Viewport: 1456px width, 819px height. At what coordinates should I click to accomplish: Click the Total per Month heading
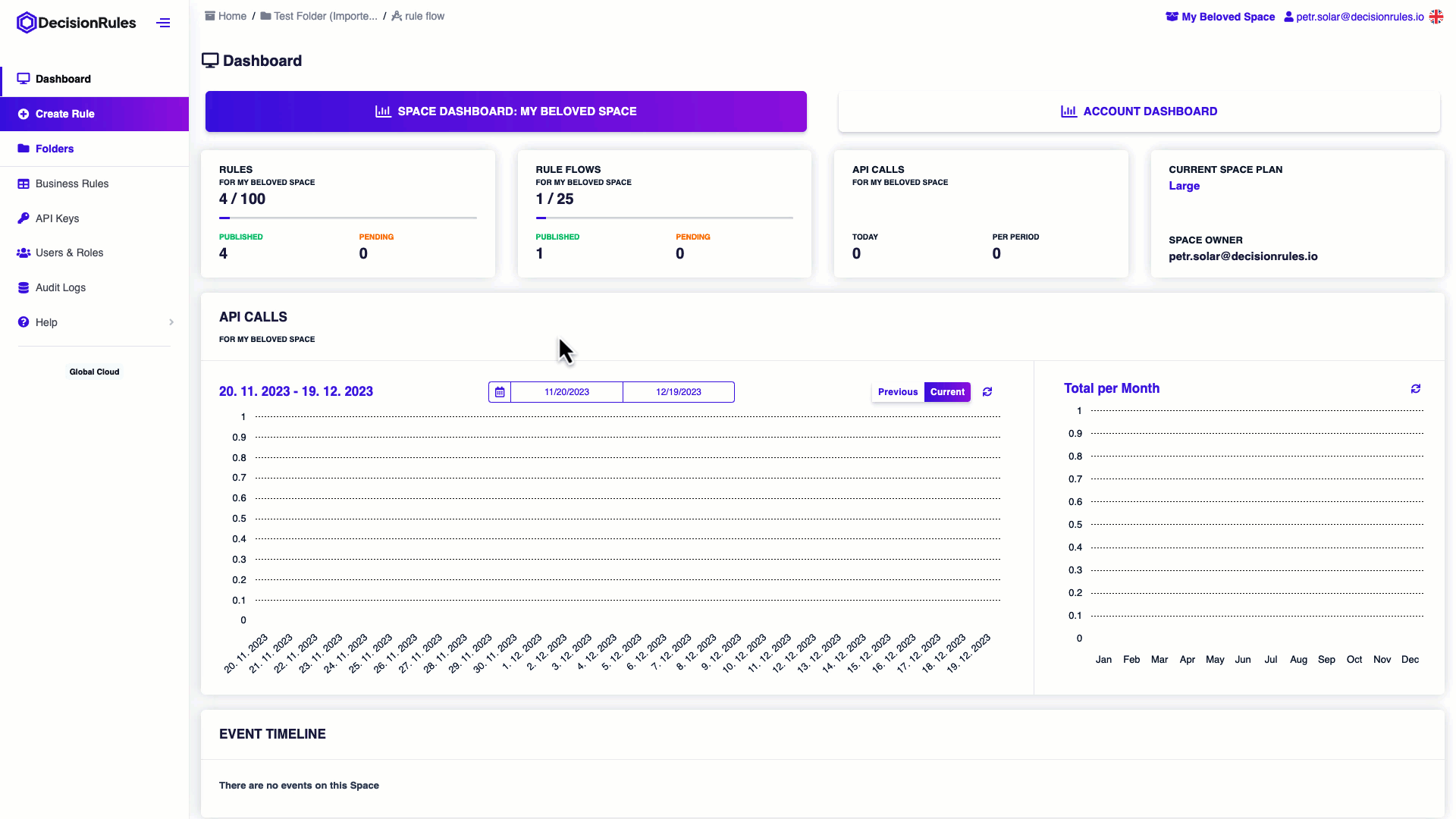(x=1111, y=388)
